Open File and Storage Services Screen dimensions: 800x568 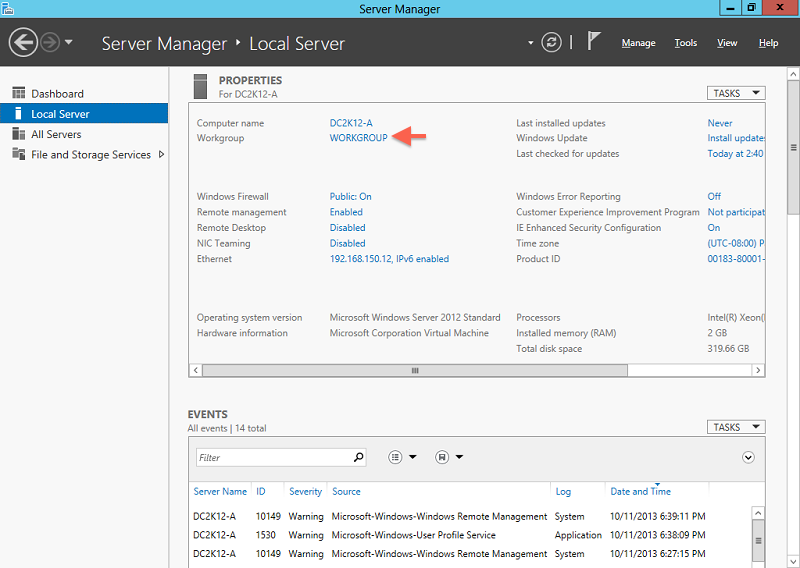tap(91, 155)
